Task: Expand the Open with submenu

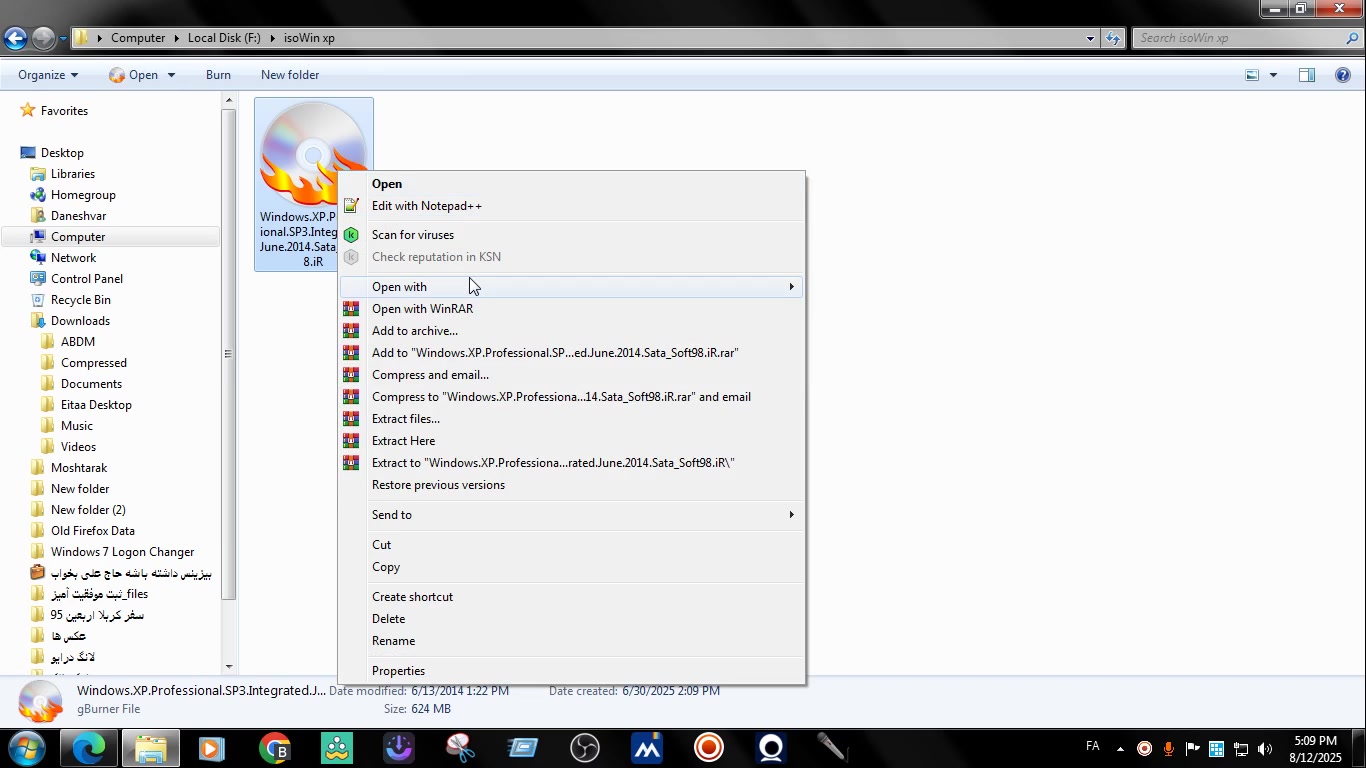Action: pos(572,287)
